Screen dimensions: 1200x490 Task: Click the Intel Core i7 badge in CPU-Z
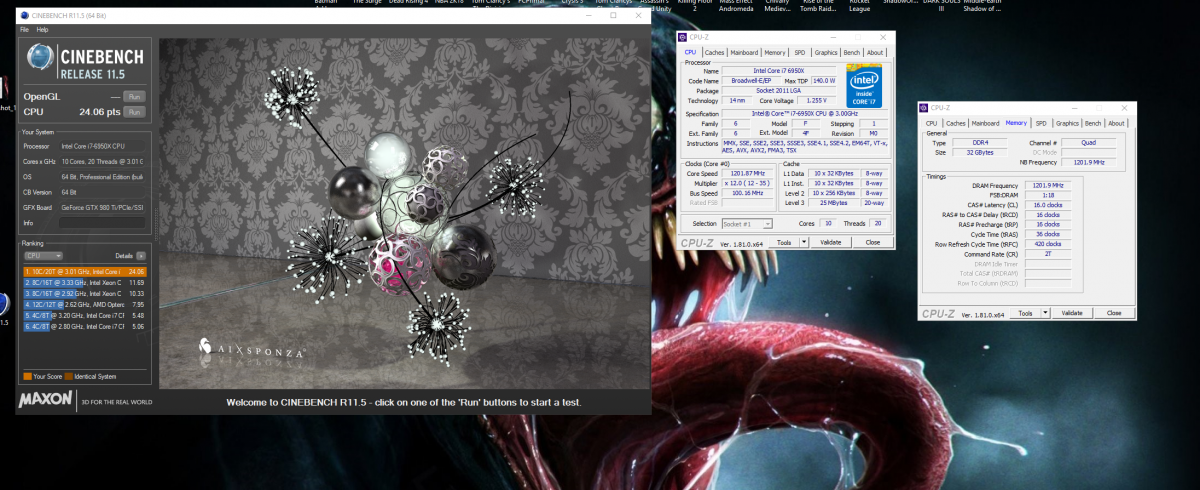[866, 85]
